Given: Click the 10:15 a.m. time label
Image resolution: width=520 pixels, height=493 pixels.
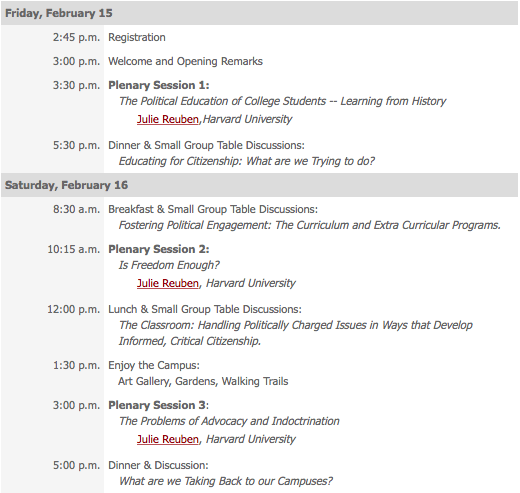Looking at the screenshot, I should [73, 249].
